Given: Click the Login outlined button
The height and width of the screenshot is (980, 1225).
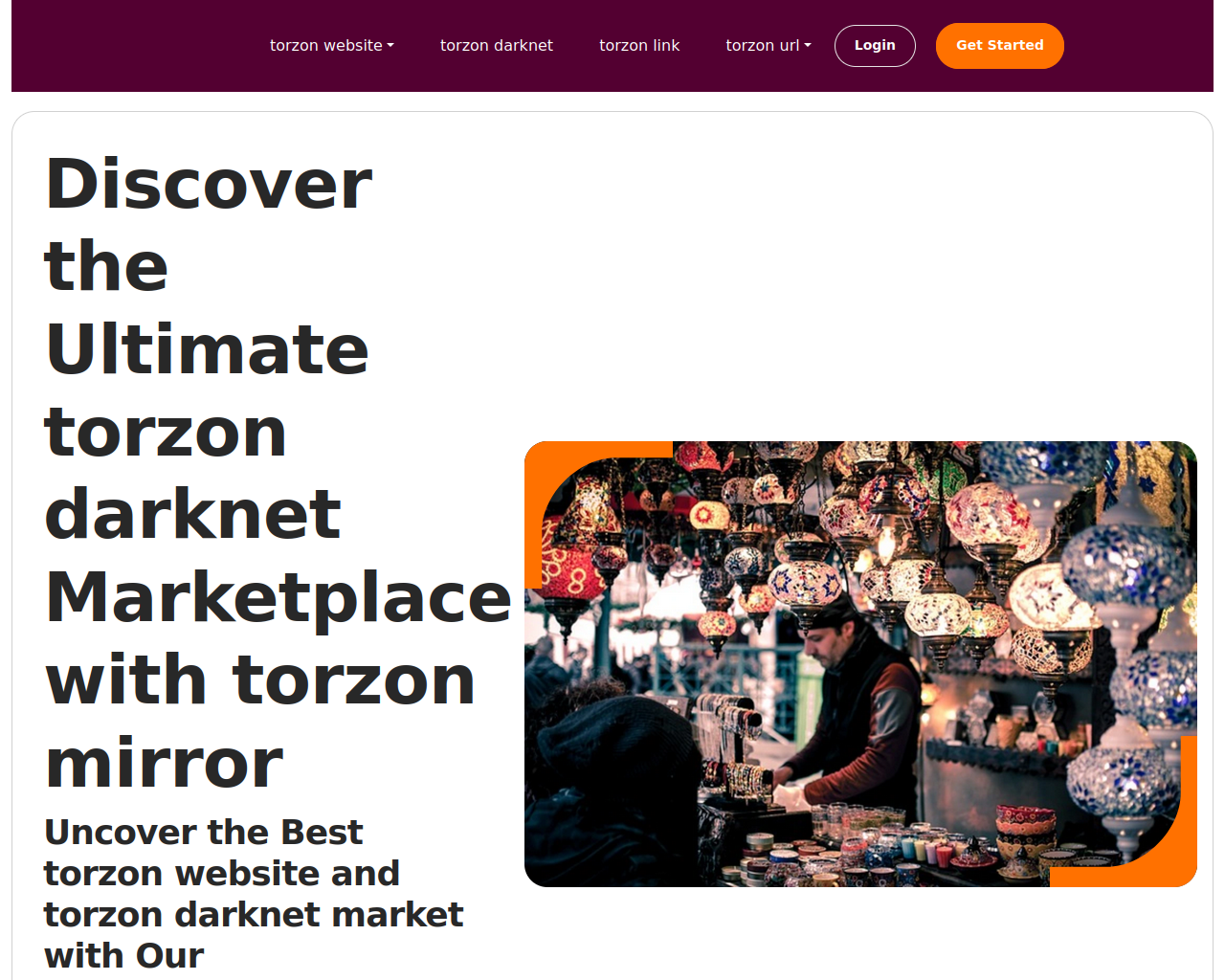Looking at the screenshot, I should point(875,46).
